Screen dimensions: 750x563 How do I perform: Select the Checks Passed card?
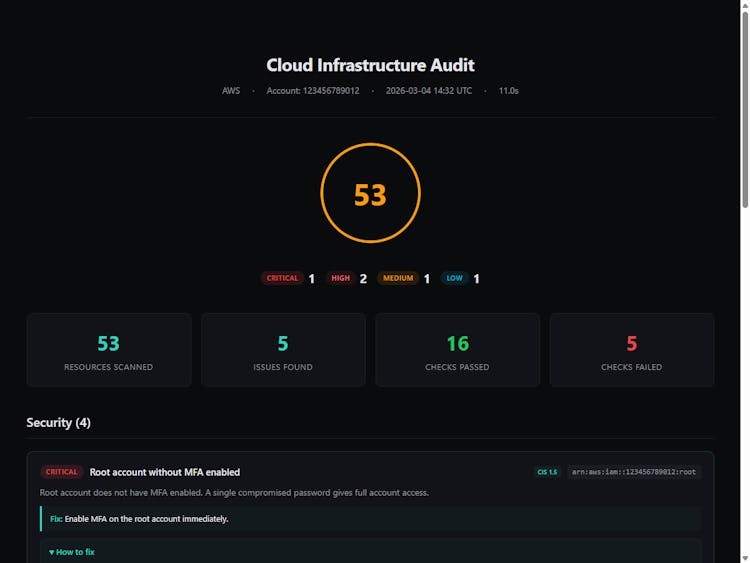click(x=457, y=350)
